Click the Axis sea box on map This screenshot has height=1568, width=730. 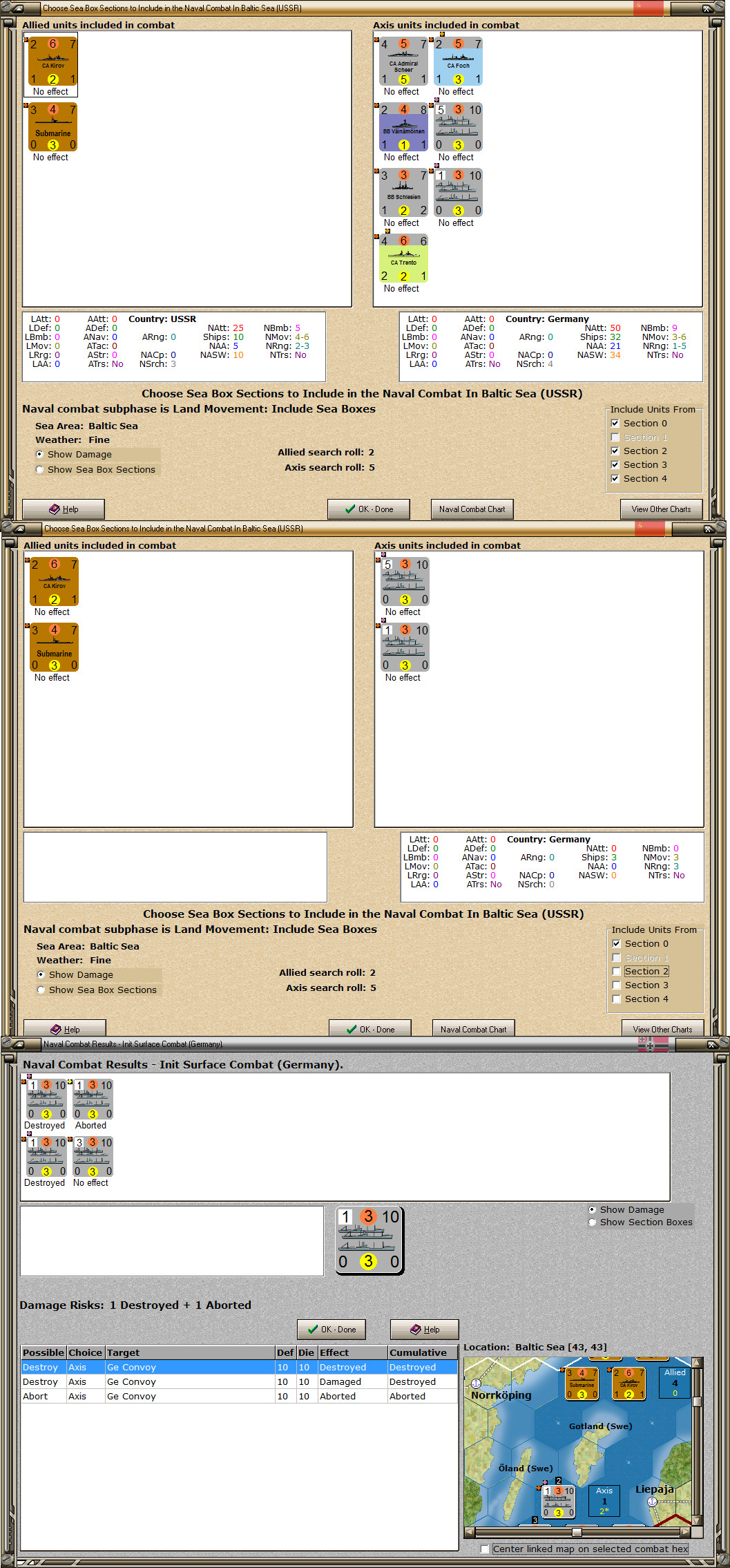tap(604, 1501)
